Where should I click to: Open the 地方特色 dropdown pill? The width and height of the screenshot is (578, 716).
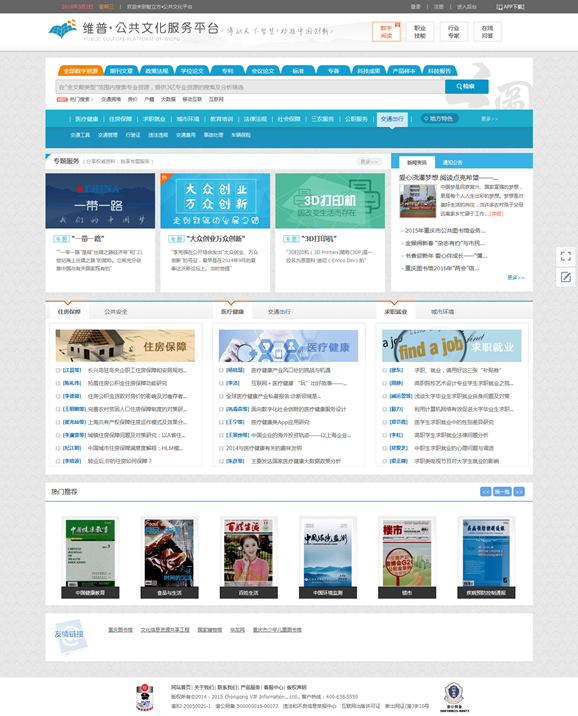(439, 119)
